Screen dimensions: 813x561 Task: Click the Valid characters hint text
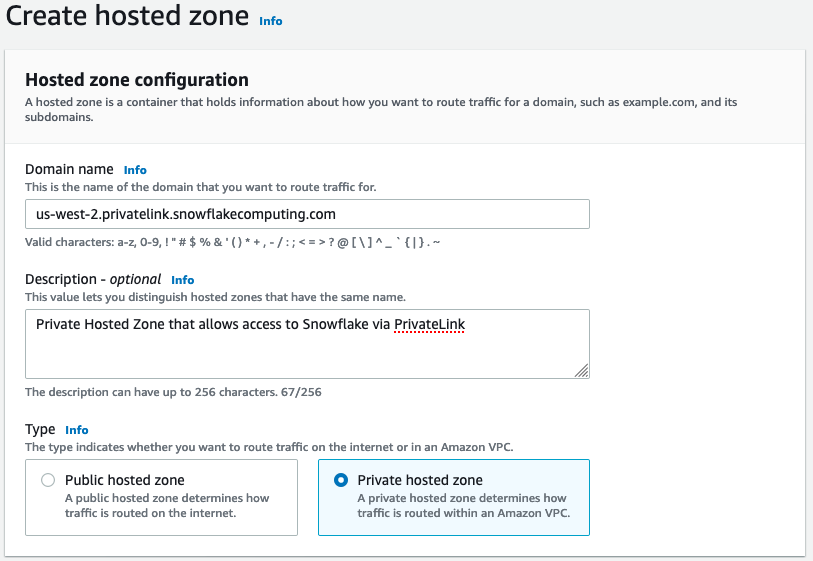pyautogui.click(x=232, y=243)
